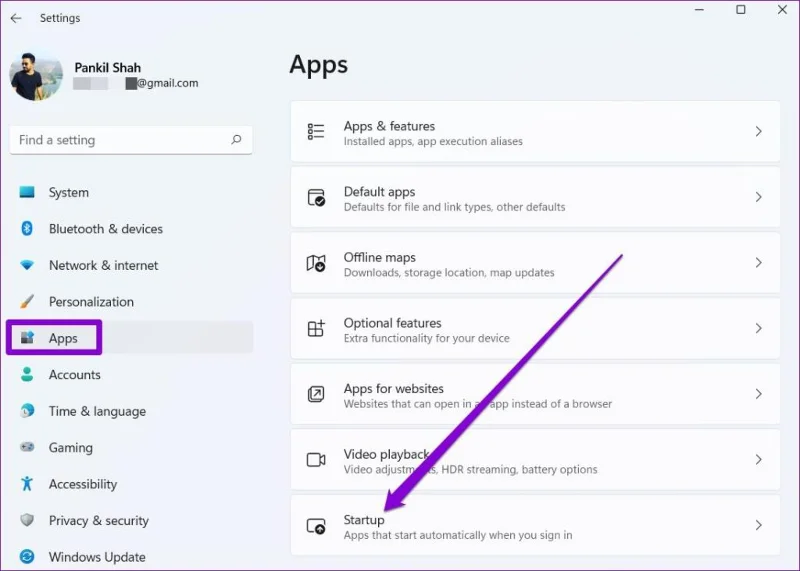Screen dimensions: 800x571
Task: Click the Video playback camera icon
Action: (316, 460)
